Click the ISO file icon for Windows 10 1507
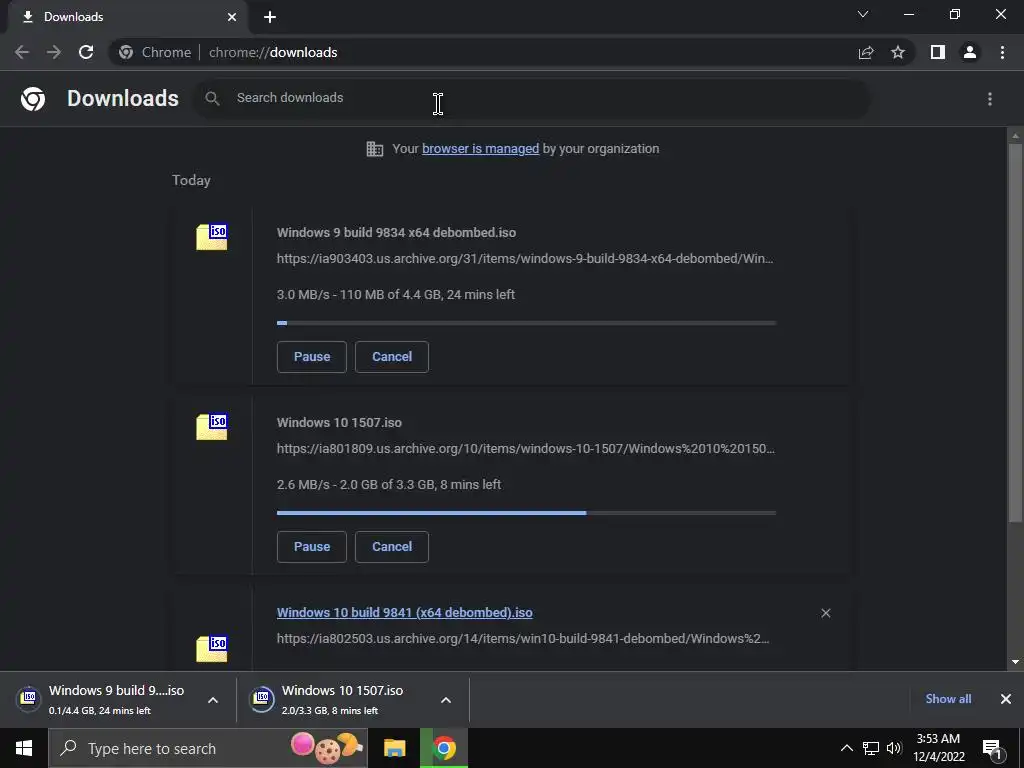 (x=212, y=426)
